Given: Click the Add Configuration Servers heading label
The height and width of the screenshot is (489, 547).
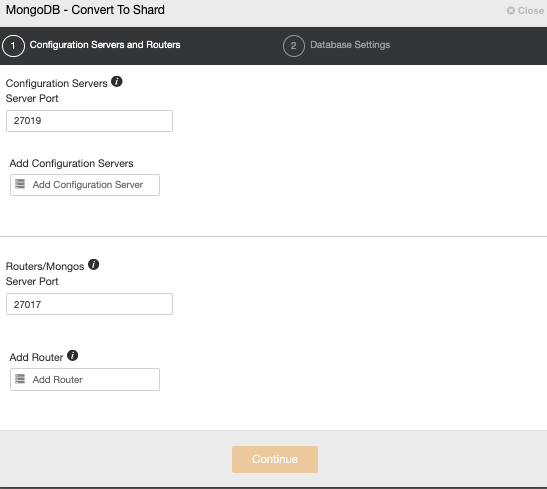Looking at the screenshot, I should [71, 163].
